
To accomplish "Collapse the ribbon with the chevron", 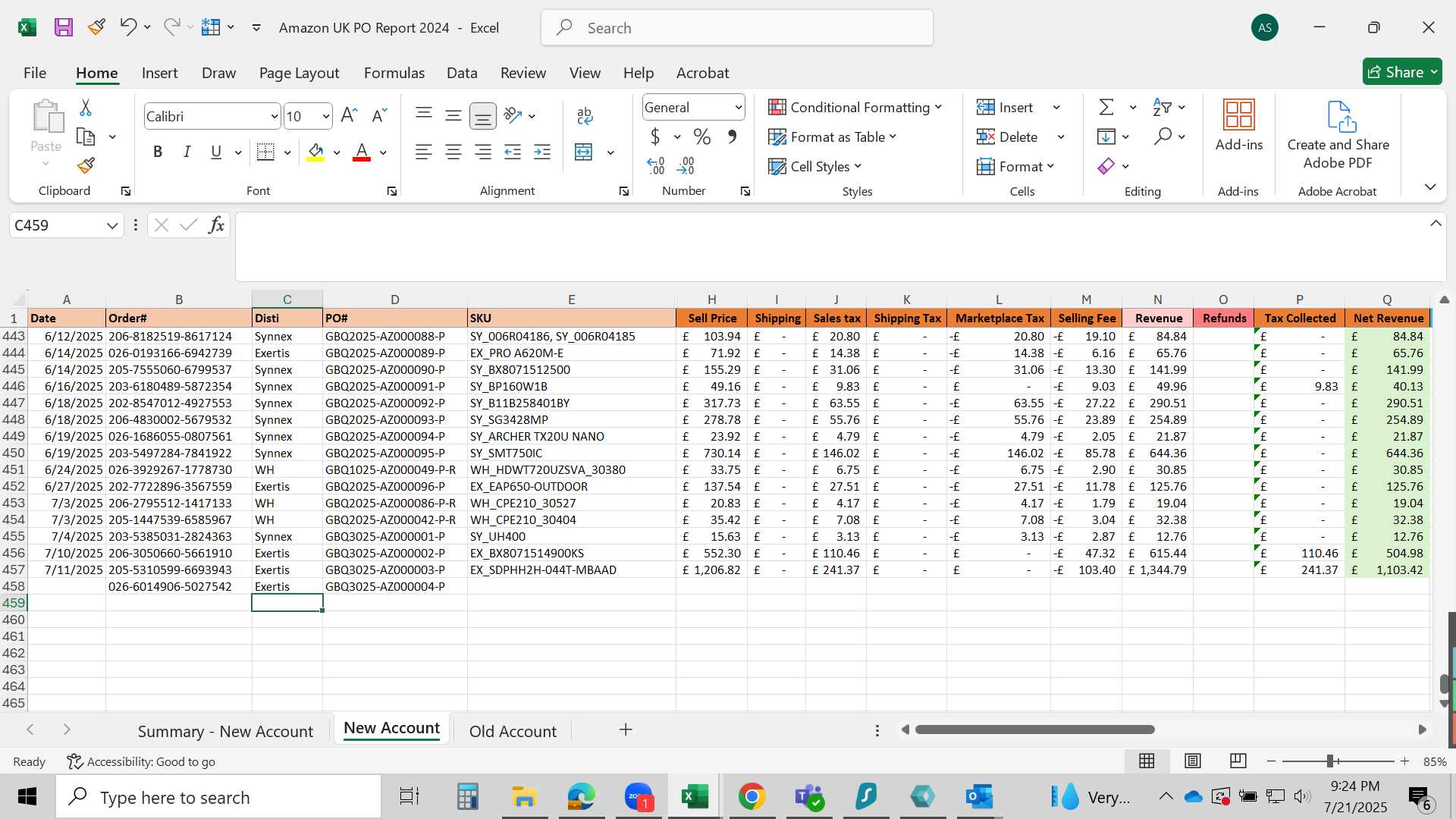I will (1430, 187).
